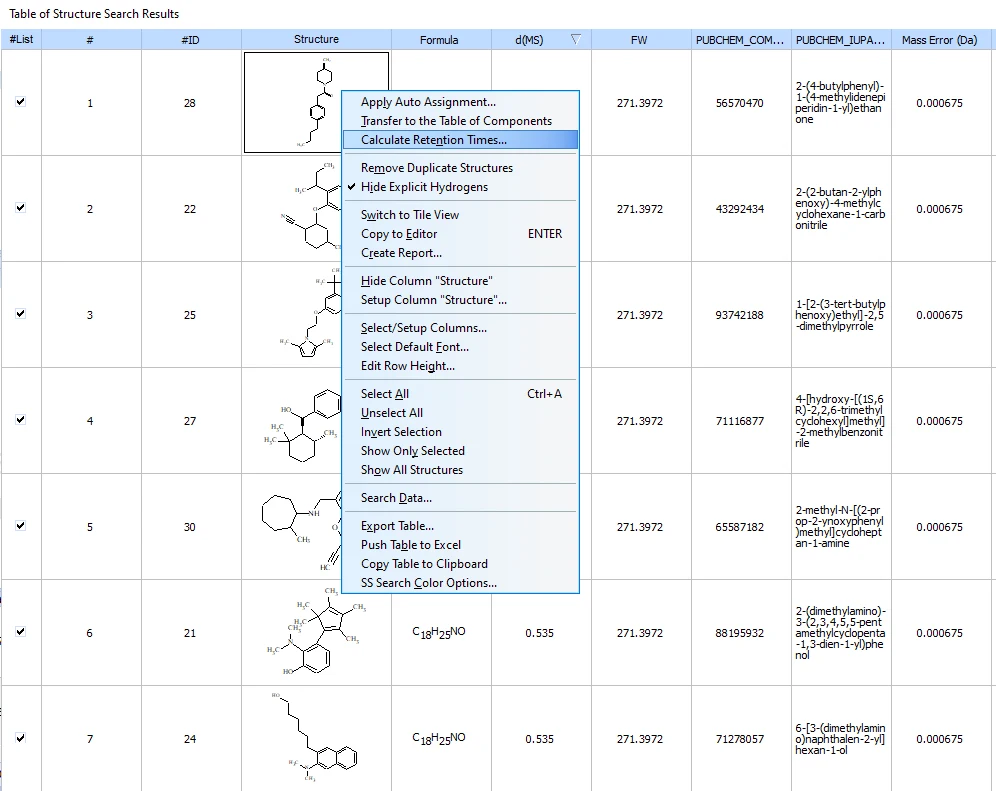Hide Column "Structure" via menu
Viewport: 996px width, 791px height.
pyautogui.click(x=461, y=281)
